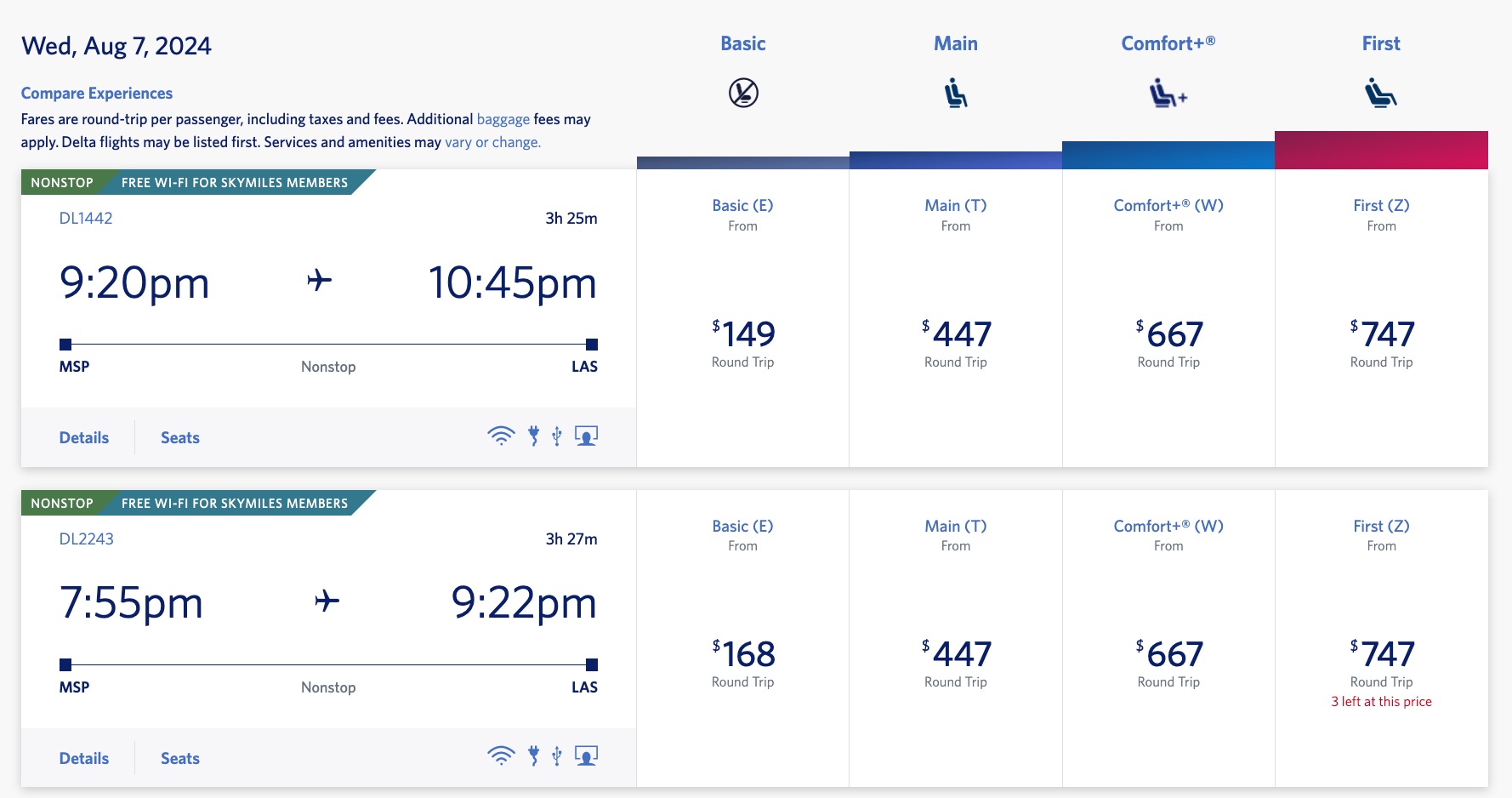Image resolution: width=1512 pixels, height=798 pixels.
Task: Click the Comfort+ seat icon in the header
Action: click(x=1167, y=92)
